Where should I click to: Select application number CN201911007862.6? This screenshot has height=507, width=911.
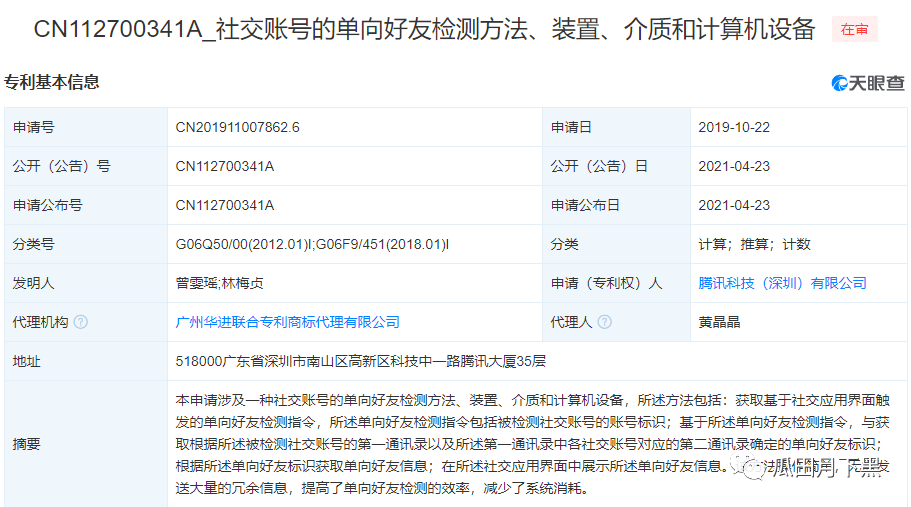(x=238, y=127)
